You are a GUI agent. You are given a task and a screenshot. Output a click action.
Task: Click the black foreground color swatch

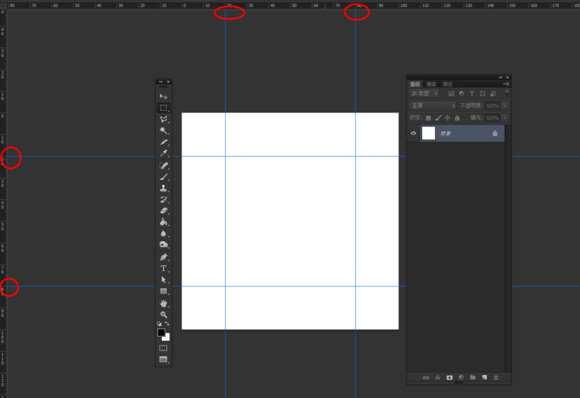[x=161, y=332]
